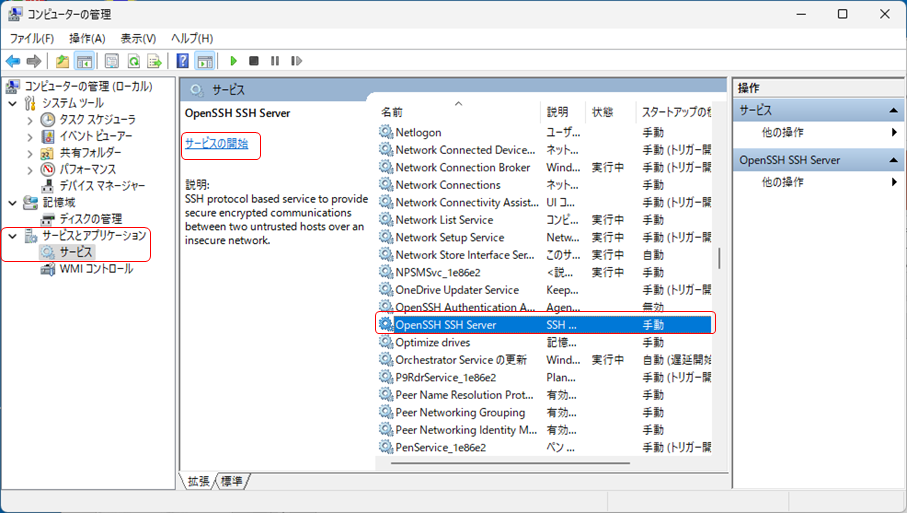The height and width of the screenshot is (513, 907).
Task: Collapse the システム ツール tree node
Action: (12, 103)
